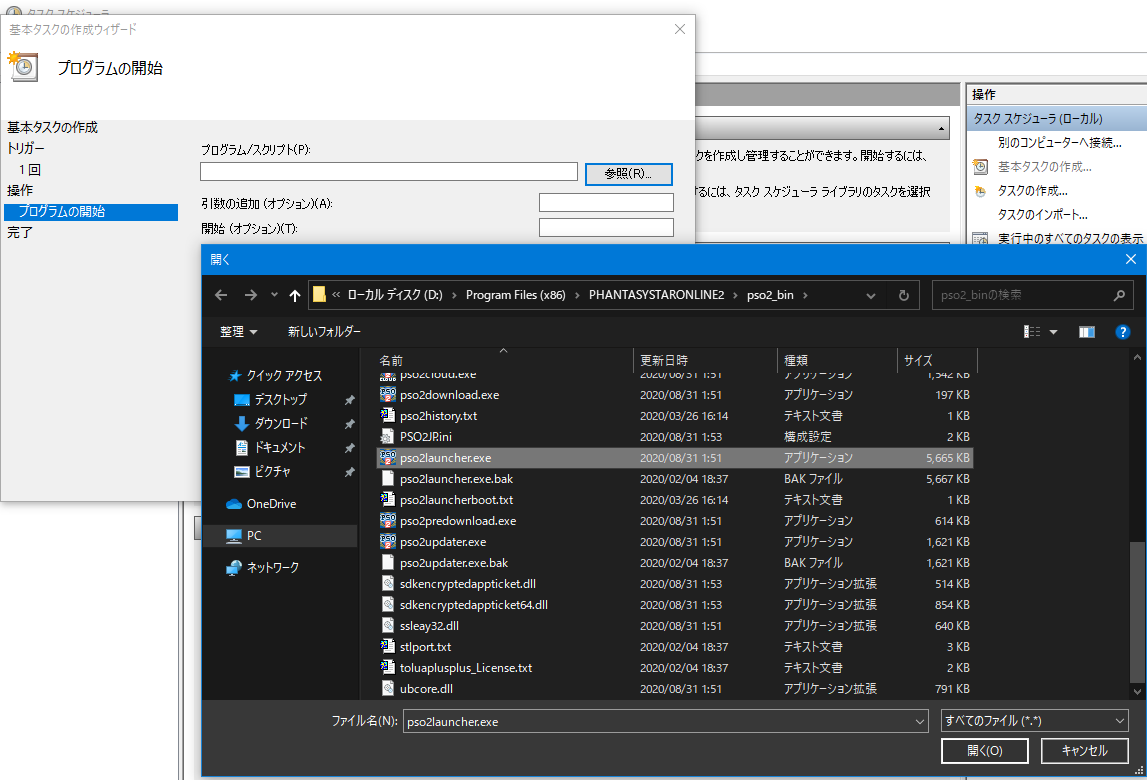
Task: Select PSO2JP.ini file icon
Action: (388, 437)
